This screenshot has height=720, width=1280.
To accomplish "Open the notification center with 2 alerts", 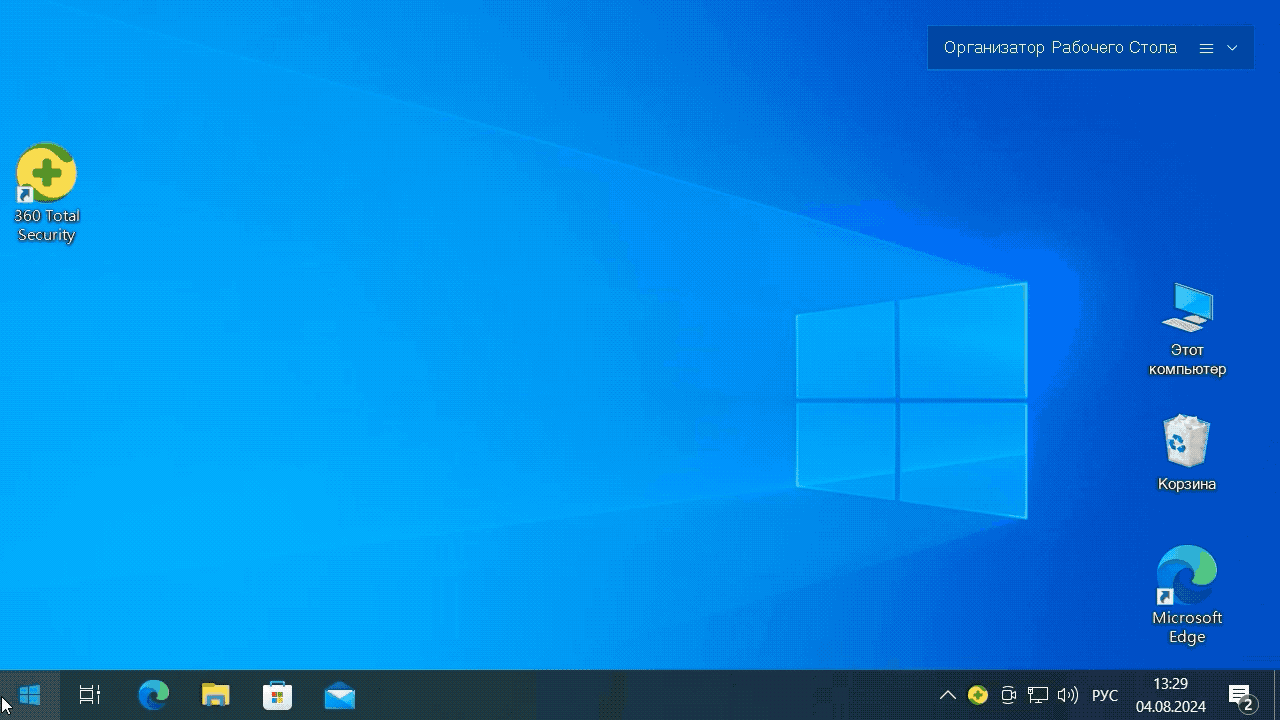I will [1241, 696].
